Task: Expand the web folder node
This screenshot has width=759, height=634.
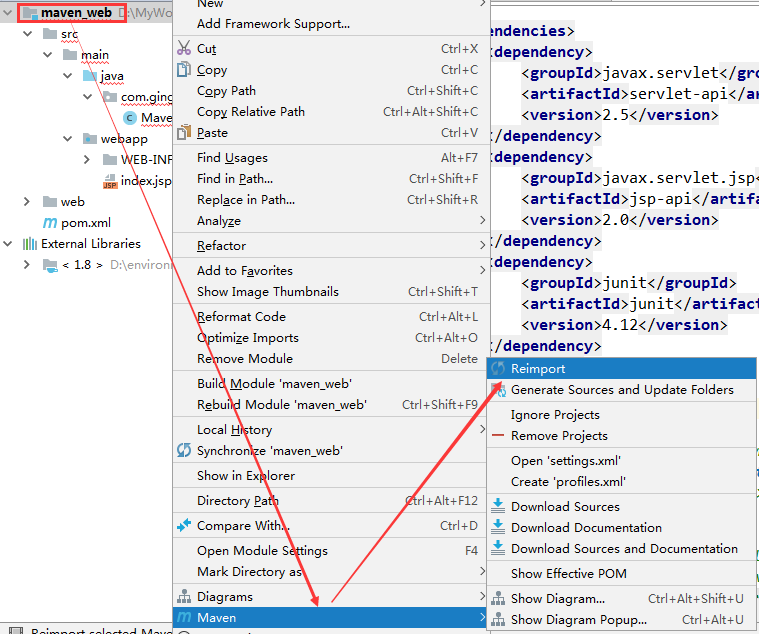Action: pos(27,201)
